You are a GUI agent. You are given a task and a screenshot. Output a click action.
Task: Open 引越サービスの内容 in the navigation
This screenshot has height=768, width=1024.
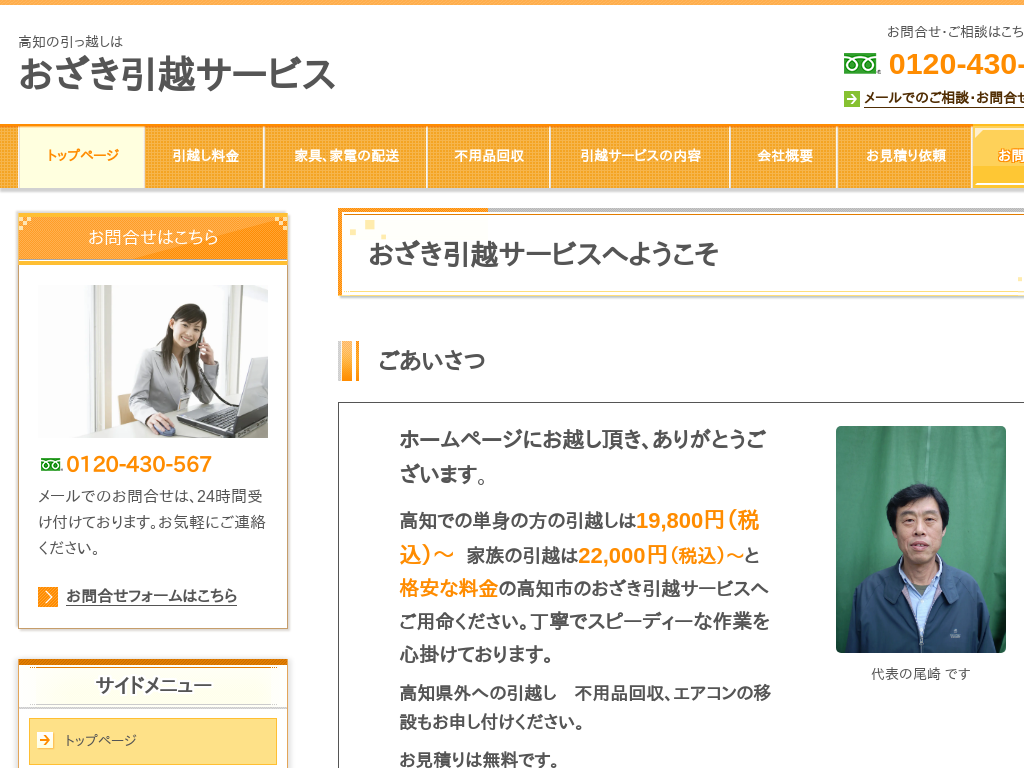pyautogui.click(x=640, y=156)
